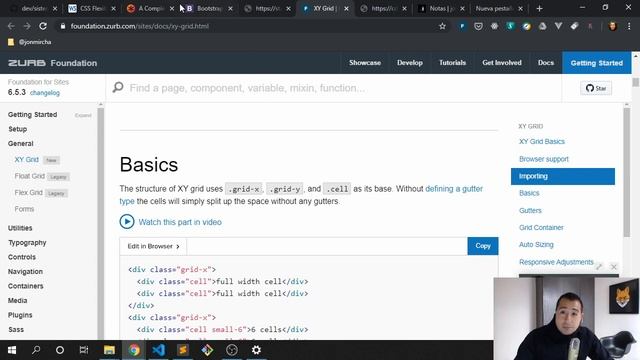Open File Explorer from taskbar
This screenshot has width=640, height=360.
pos(109,350)
